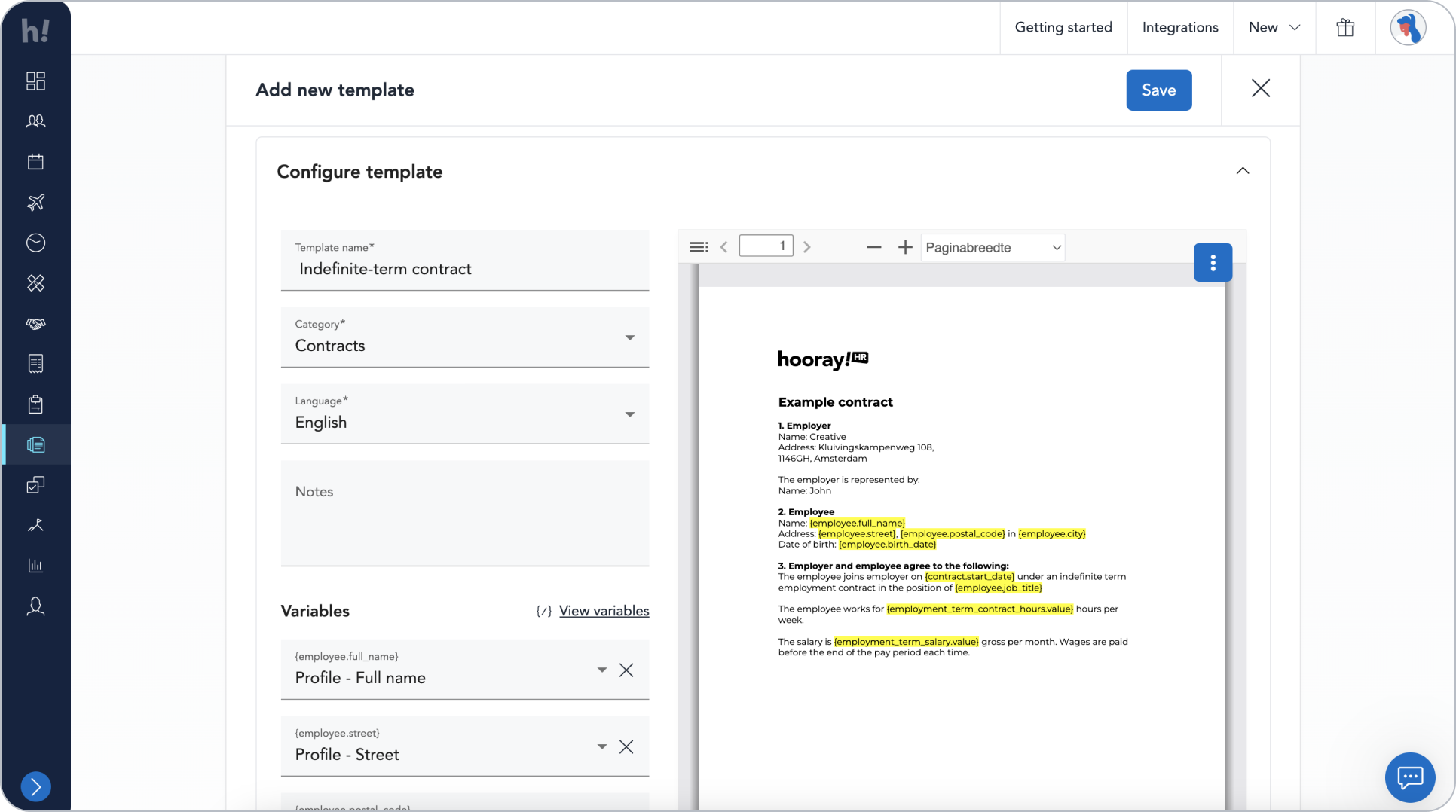Click the {employee.postal_code} highlighted placeholder in preview
Viewport: 1456px width, 812px height.
(x=953, y=534)
